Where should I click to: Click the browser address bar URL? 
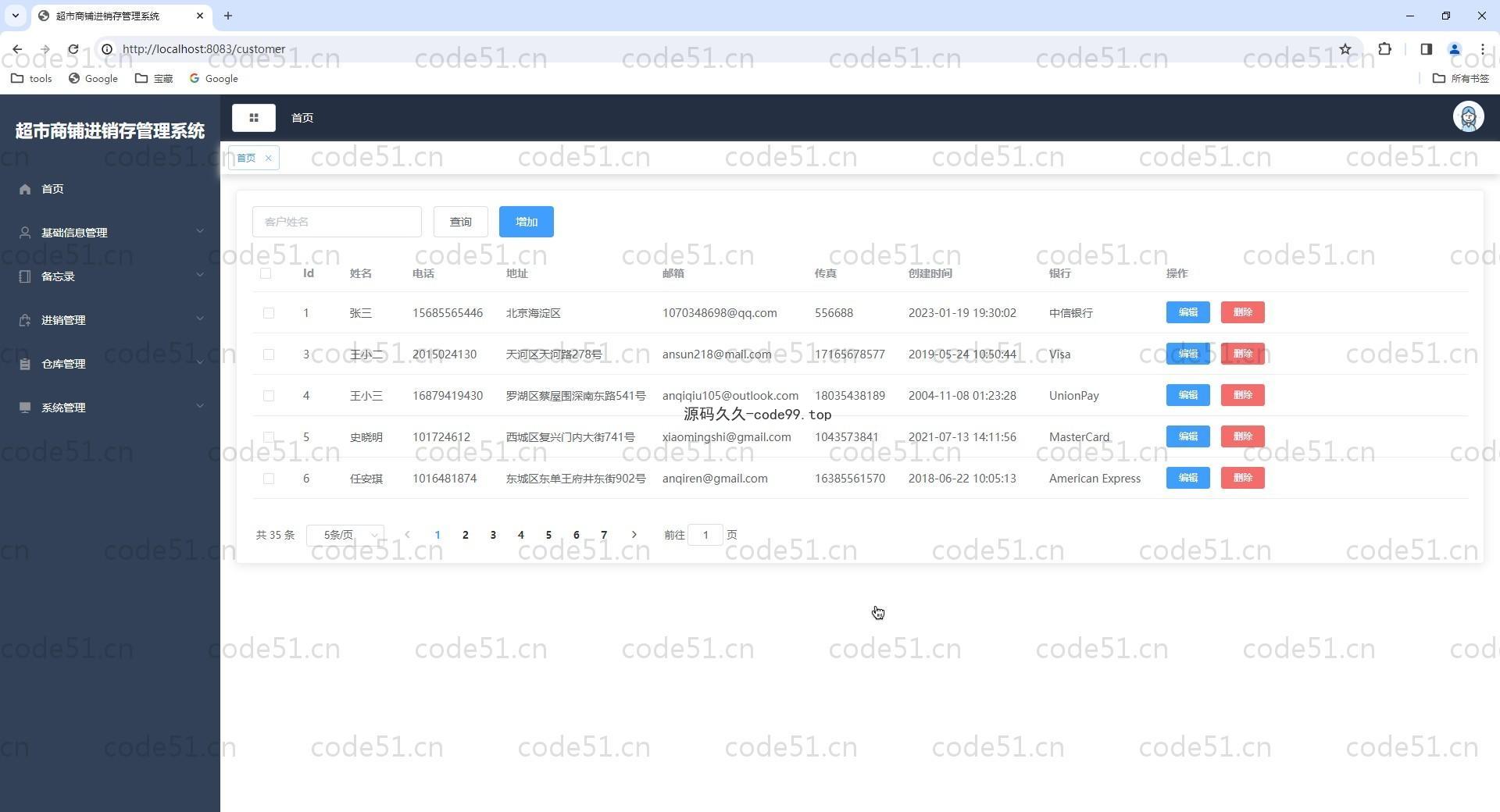coord(204,49)
